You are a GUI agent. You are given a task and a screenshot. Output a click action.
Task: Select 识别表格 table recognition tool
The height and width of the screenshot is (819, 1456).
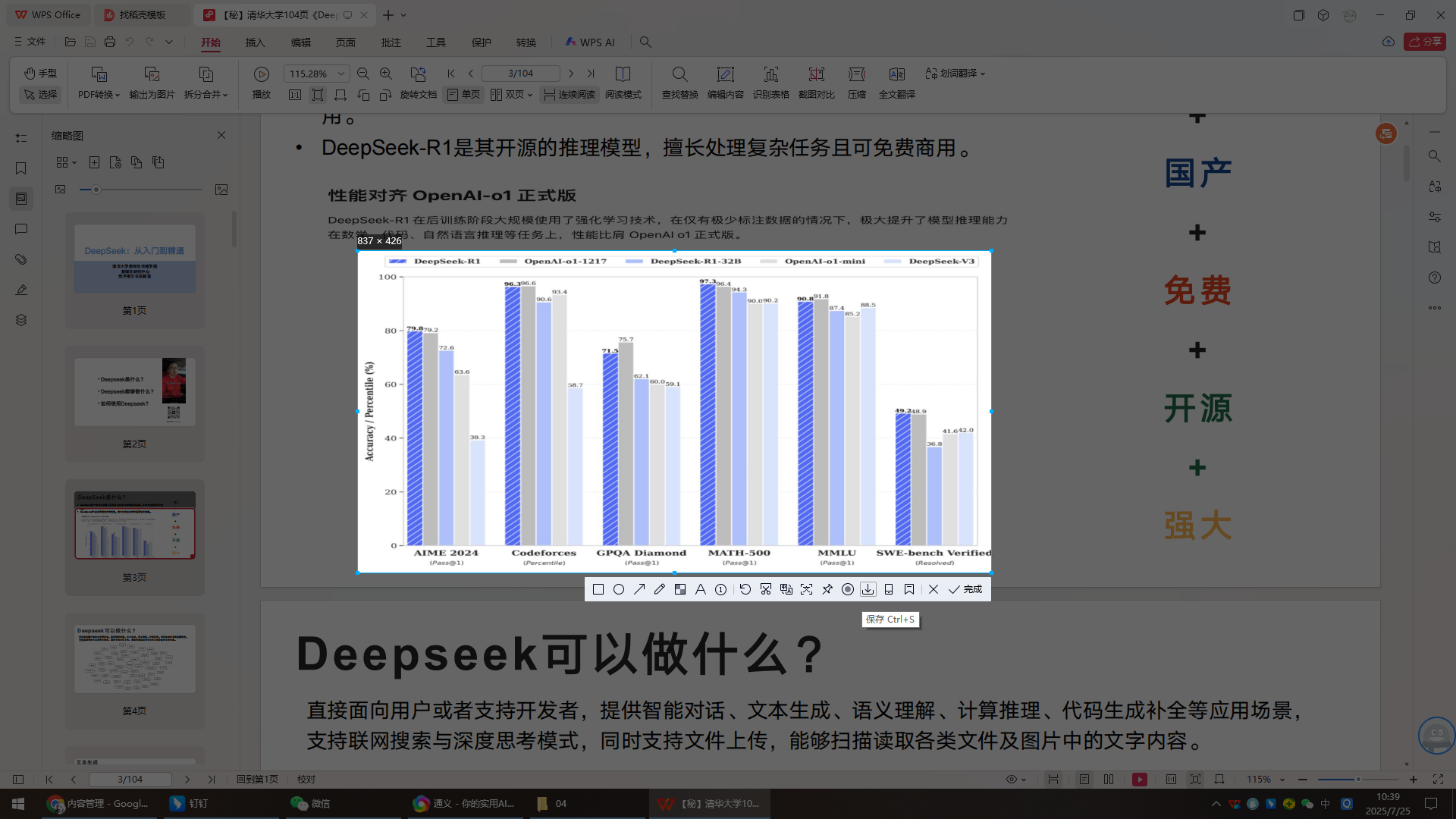[x=770, y=83]
